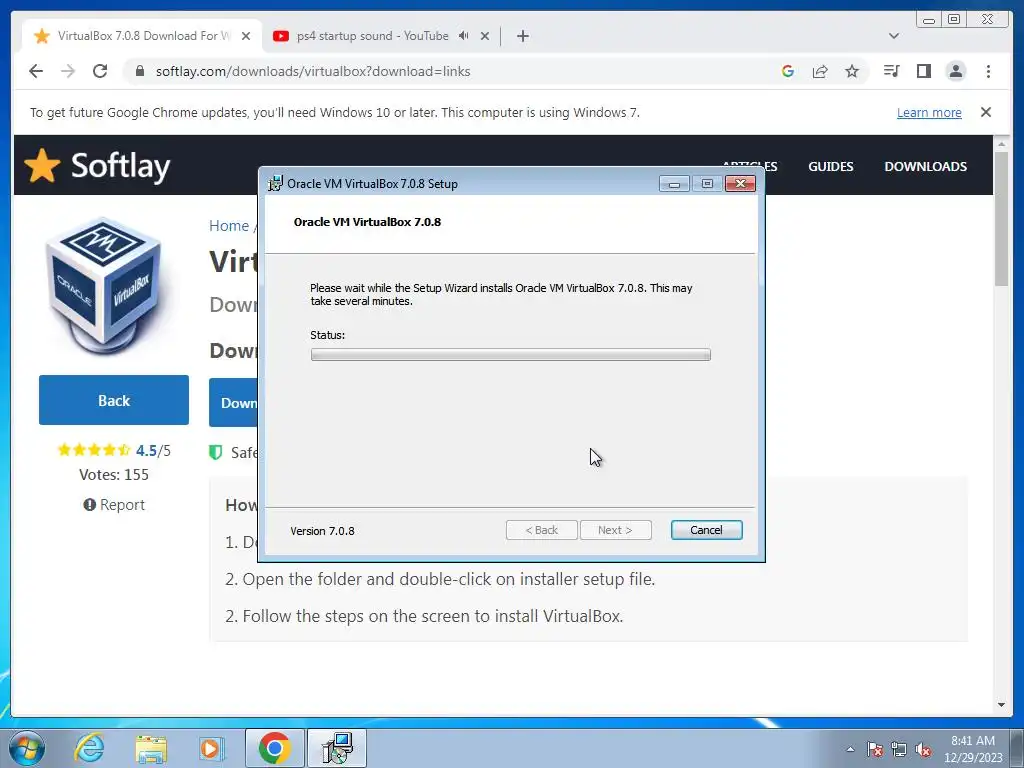The width and height of the screenshot is (1024, 768).
Task: Click the Google search icon in address bar
Action: (788, 71)
